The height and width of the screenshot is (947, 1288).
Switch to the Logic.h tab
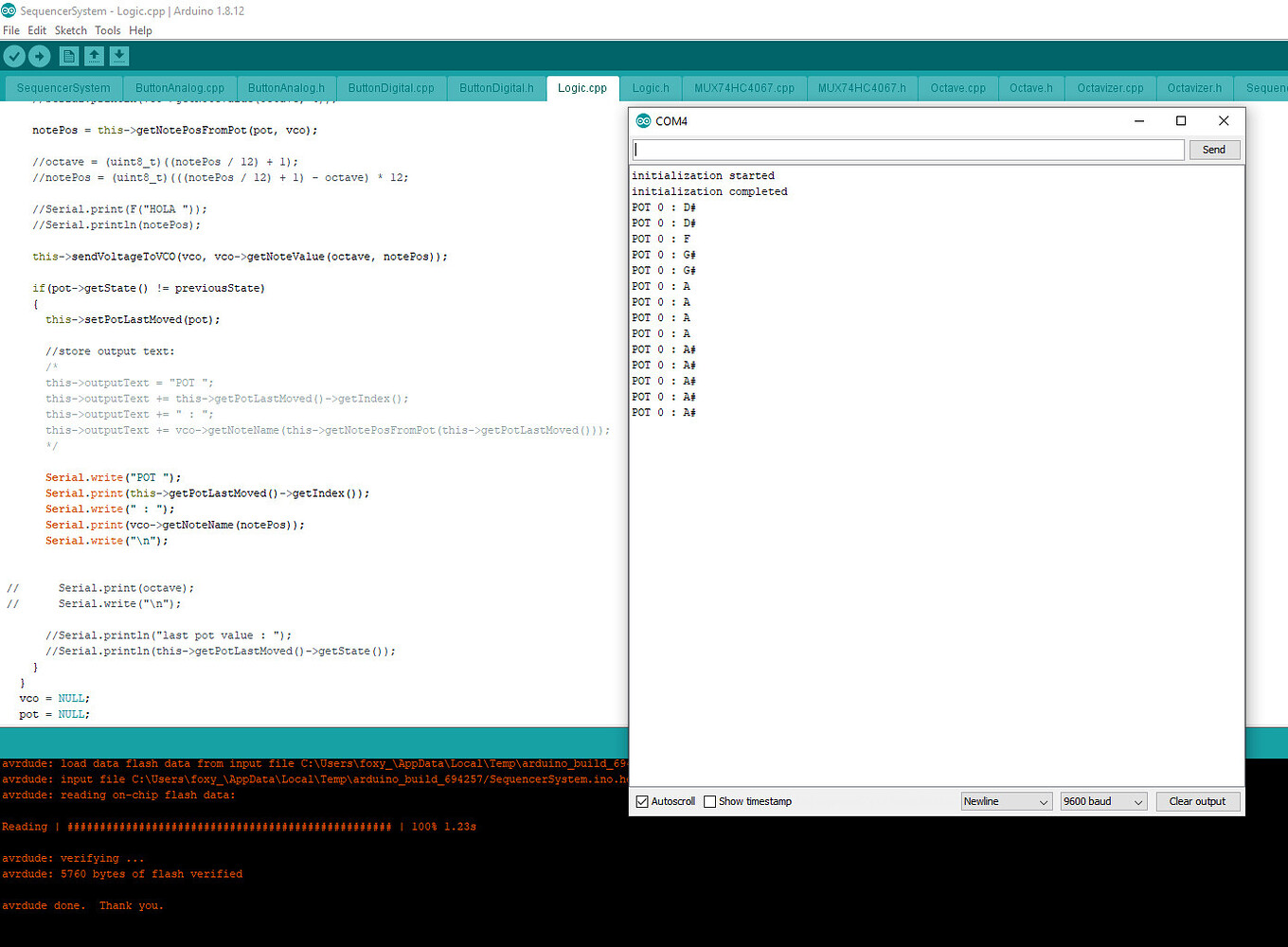650,87
